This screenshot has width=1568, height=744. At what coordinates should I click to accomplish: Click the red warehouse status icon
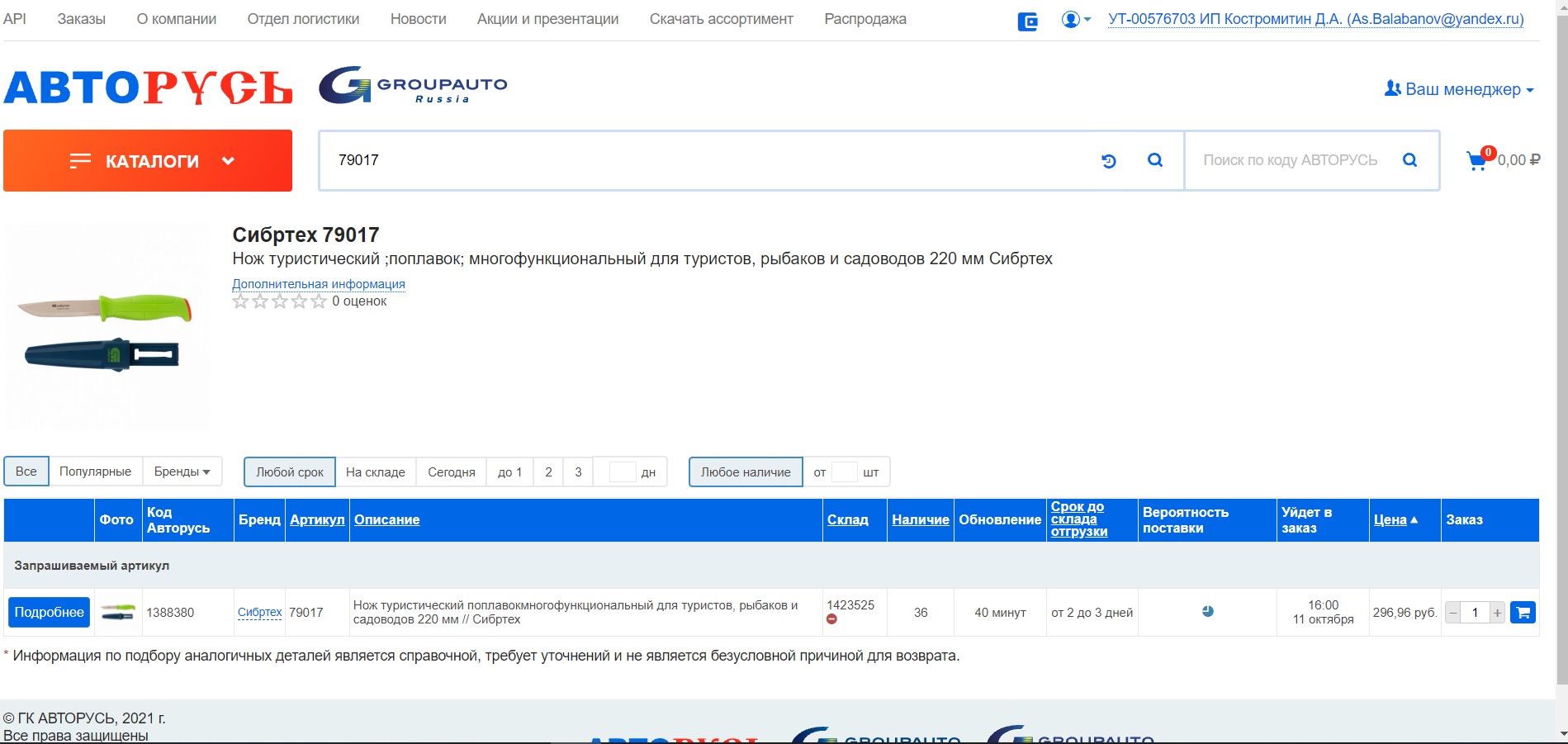(831, 619)
